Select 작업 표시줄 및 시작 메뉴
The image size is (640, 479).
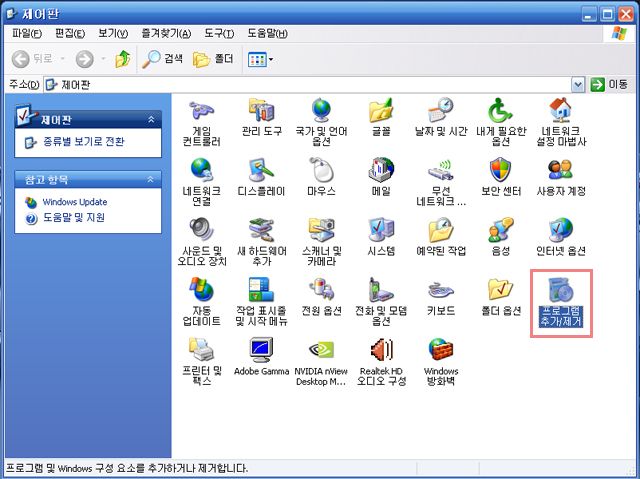pos(262,302)
